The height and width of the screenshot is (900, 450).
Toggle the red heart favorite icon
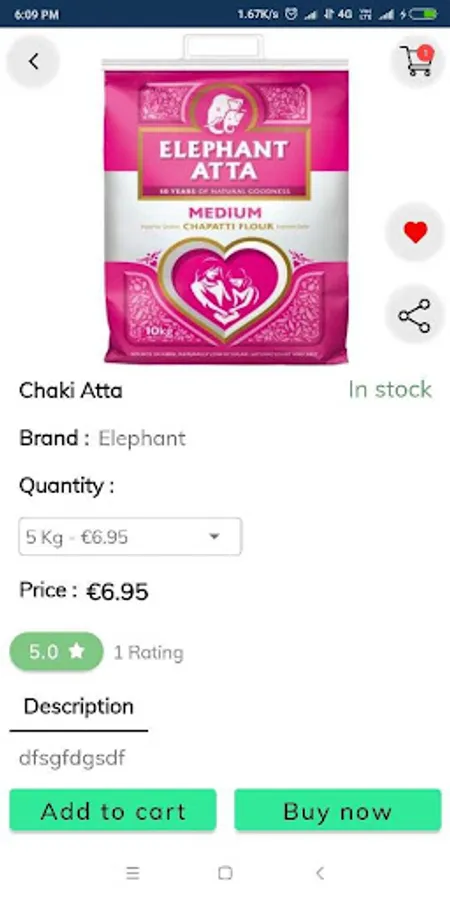tap(415, 232)
